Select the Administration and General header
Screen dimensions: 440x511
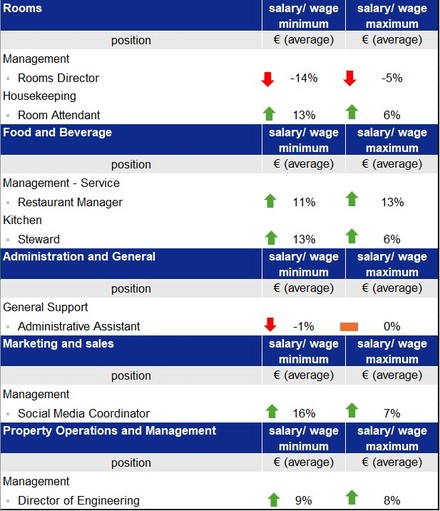[x=79, y=257]
